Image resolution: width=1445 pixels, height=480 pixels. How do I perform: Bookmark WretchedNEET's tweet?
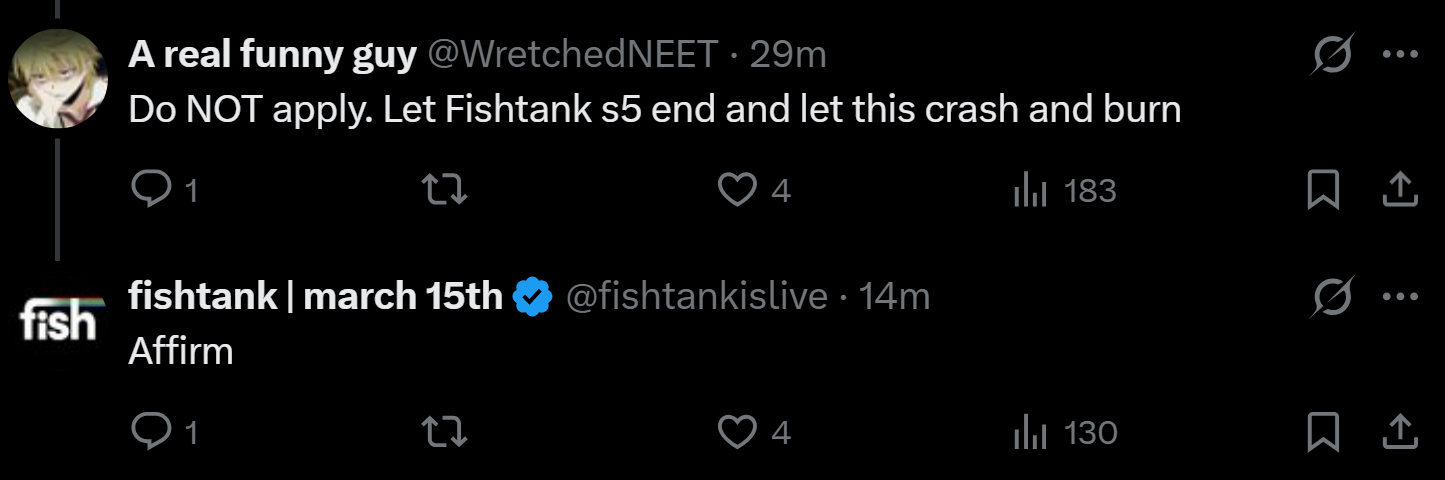pos(1323,190)
